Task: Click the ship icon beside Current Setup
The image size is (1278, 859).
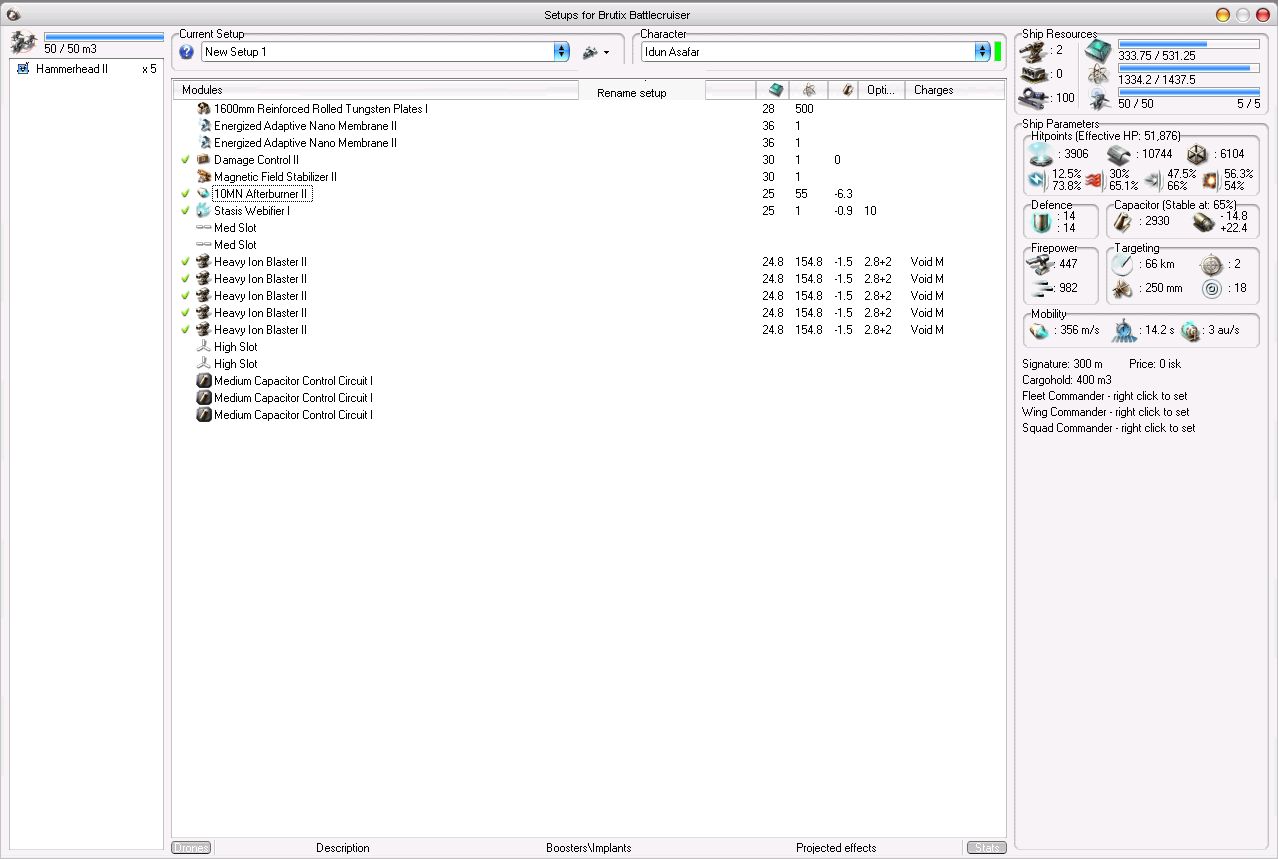Action: click(x=590, y=52)
